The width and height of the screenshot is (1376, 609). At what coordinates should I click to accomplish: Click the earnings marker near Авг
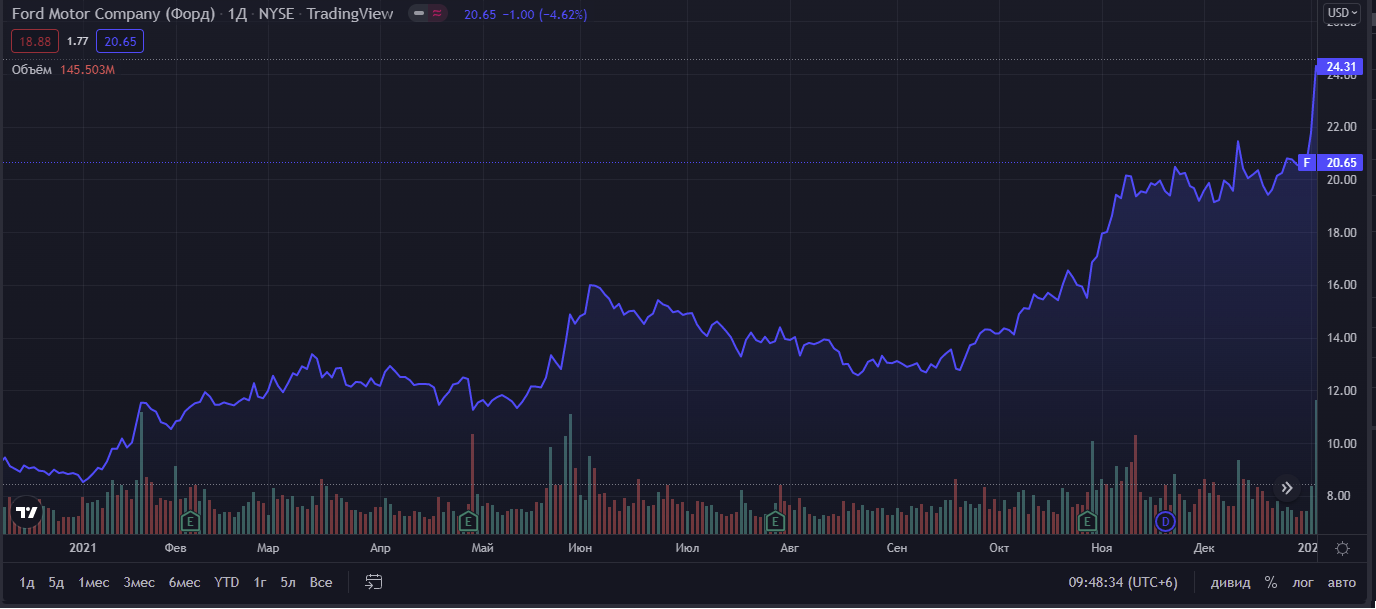774,521
